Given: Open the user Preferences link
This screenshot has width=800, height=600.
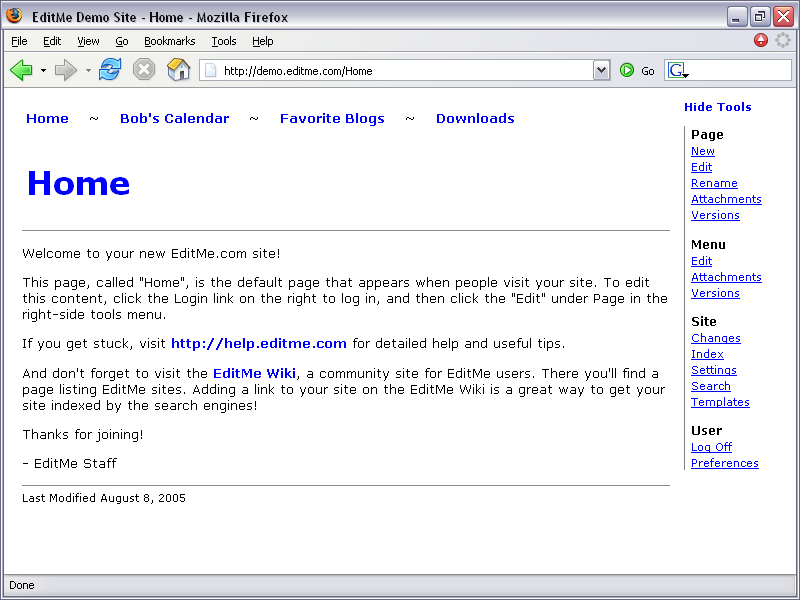Looking at the screenshot, I should tap(724, 463).
